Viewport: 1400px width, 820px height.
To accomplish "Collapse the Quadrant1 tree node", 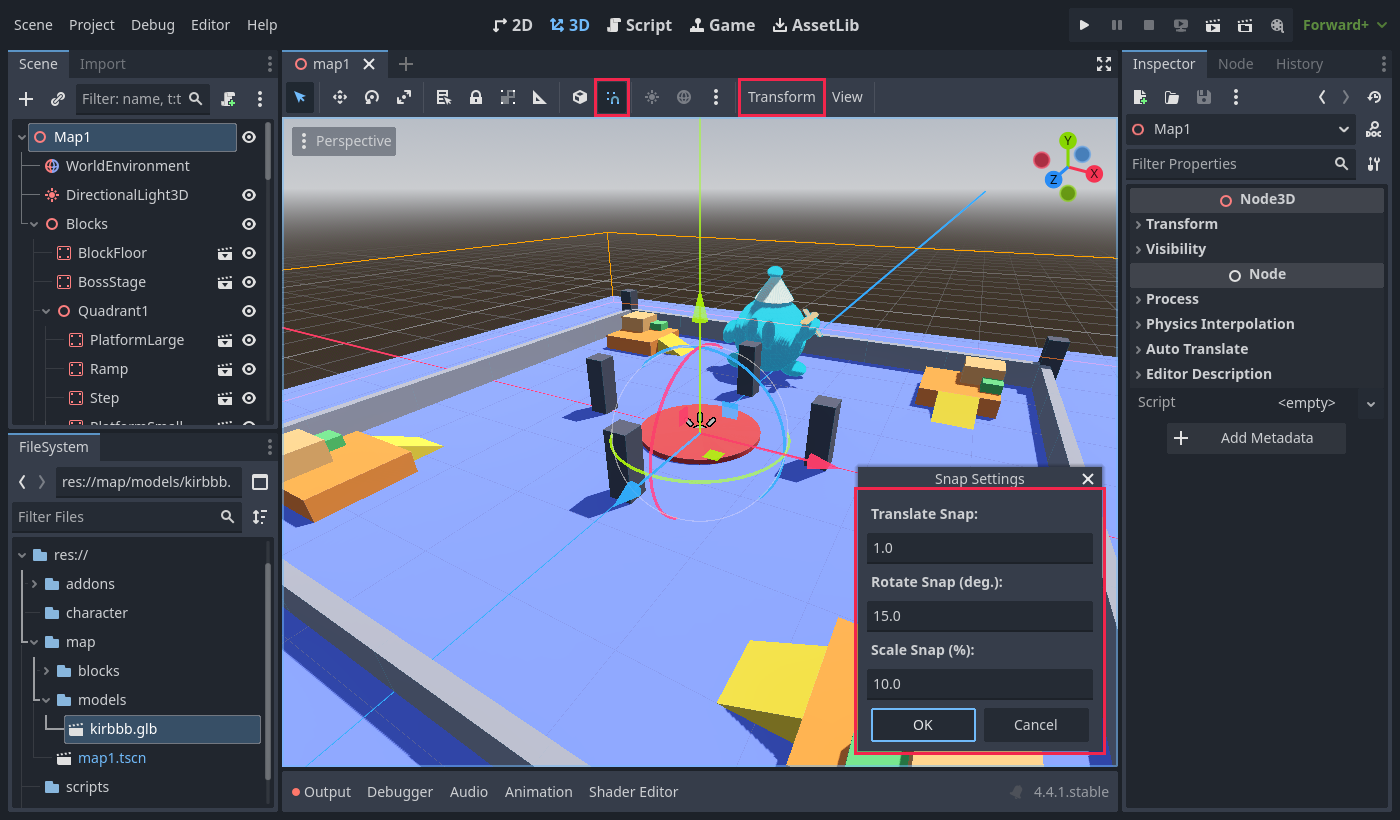I will pos(46,311).
